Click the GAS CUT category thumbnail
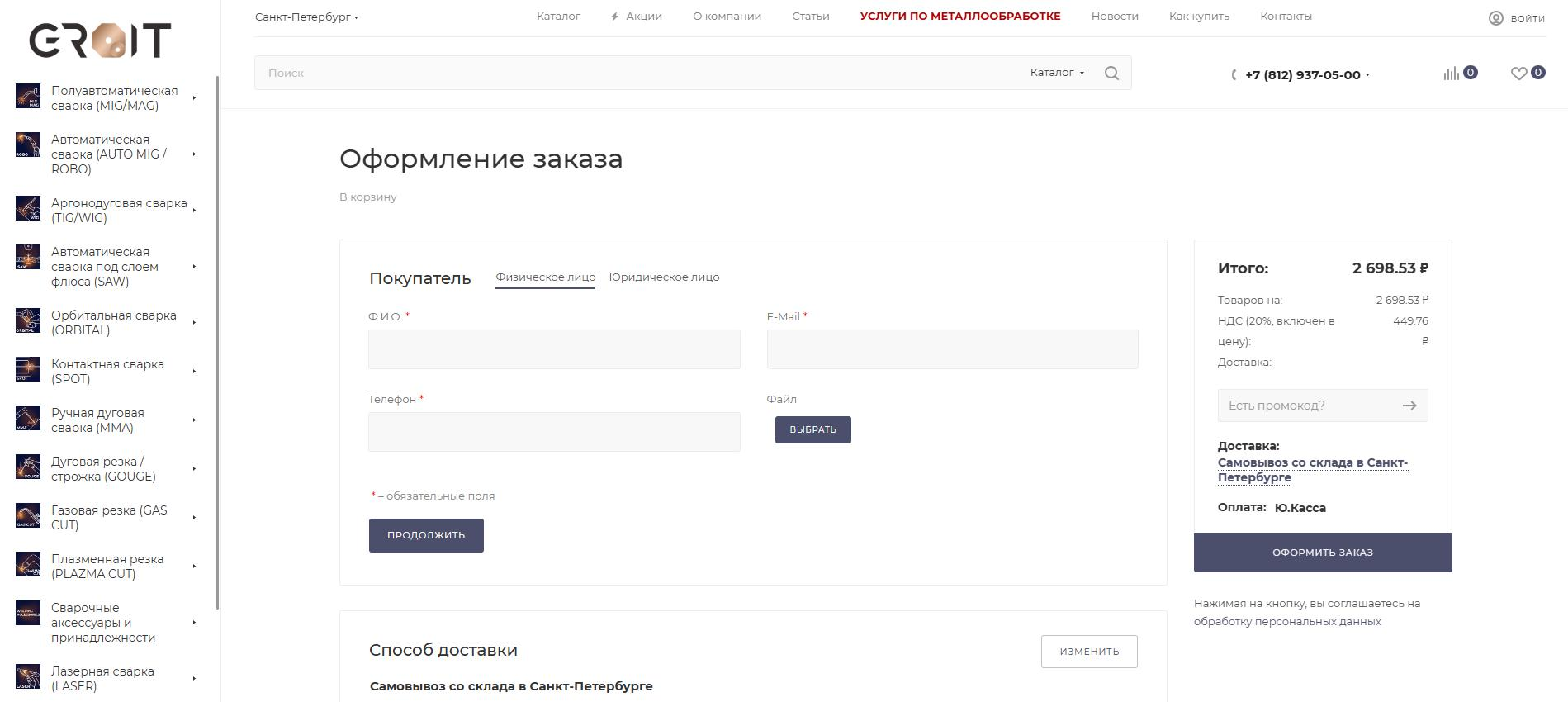 pyautogui.click(x=28, y=515)
